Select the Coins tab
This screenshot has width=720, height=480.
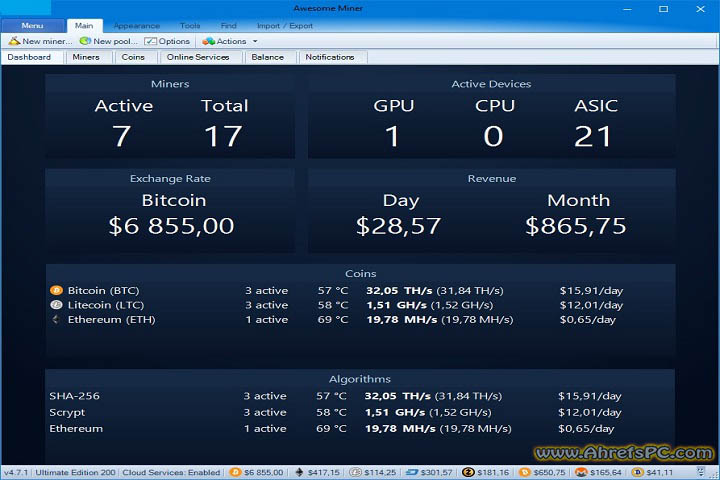click(133, 57)
